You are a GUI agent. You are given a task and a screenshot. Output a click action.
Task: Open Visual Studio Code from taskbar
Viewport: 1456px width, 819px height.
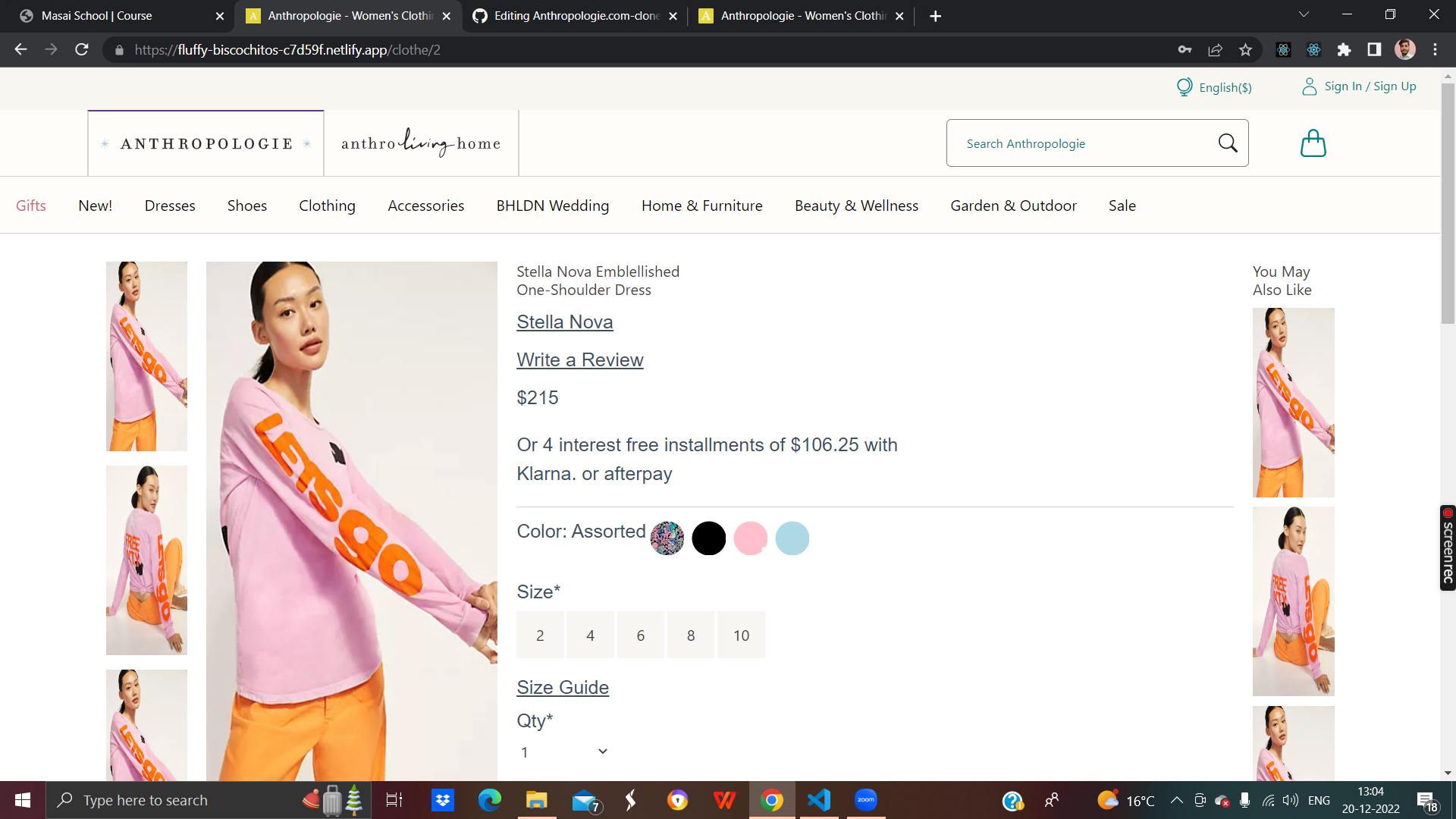point(819,800)
